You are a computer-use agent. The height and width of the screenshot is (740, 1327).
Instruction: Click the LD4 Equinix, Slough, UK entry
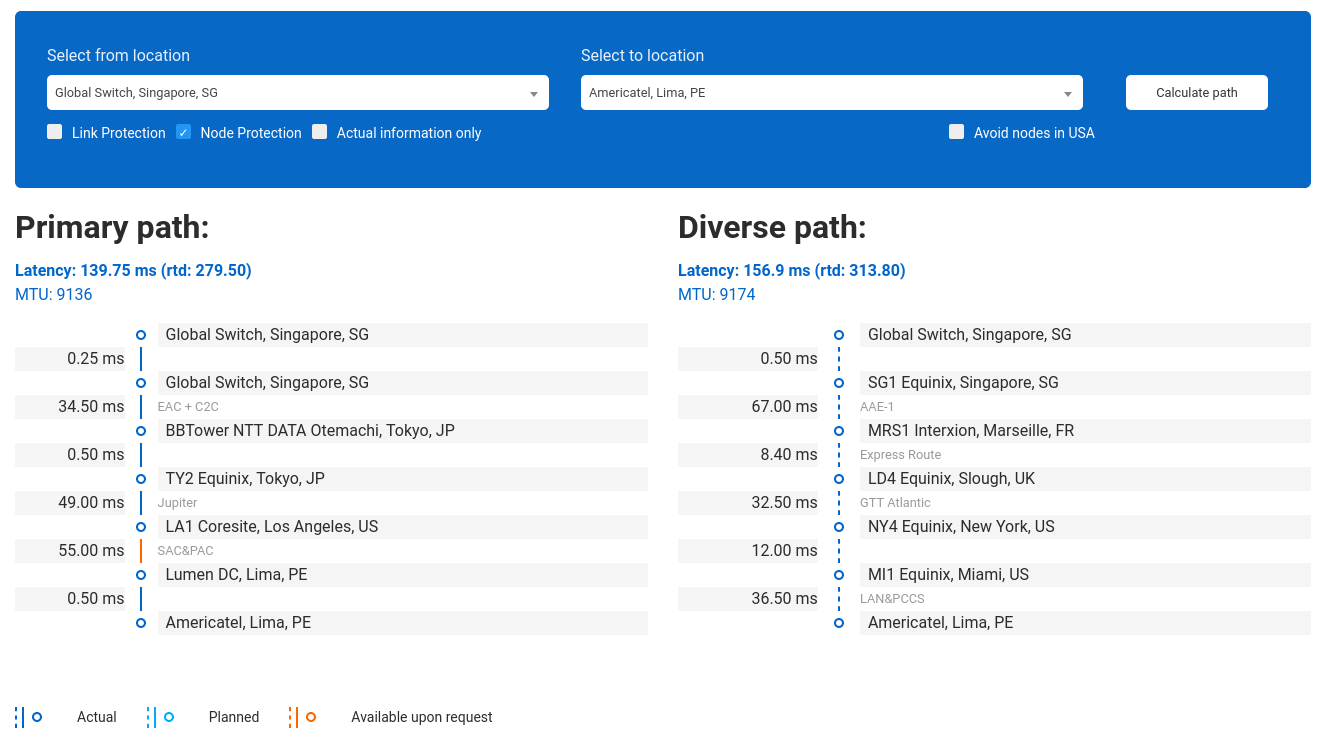(x=1084, y=479)
